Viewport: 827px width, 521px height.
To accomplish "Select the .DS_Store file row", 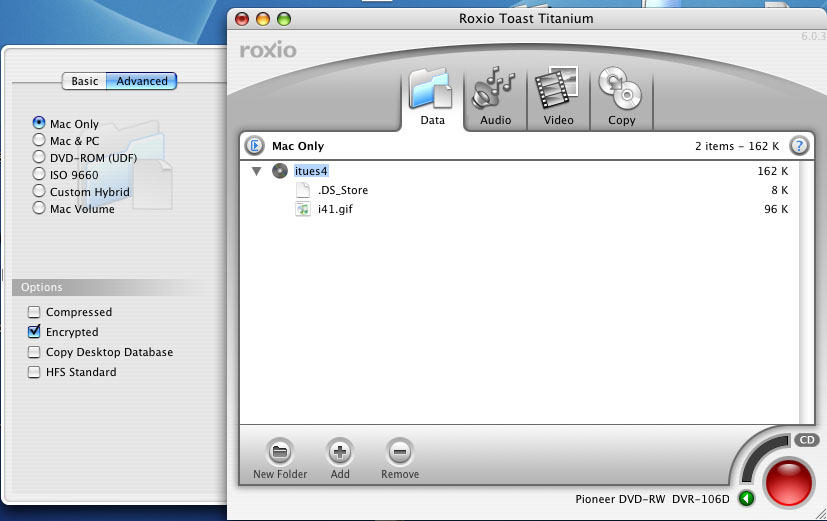I will [x=520, y=190].
